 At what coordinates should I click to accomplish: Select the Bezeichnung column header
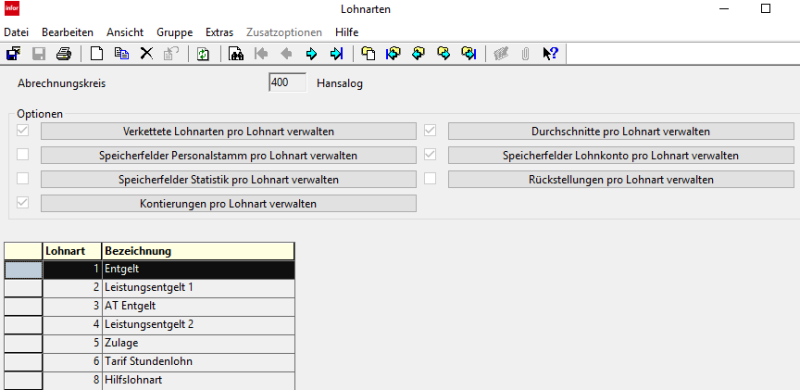pos(198,251)
